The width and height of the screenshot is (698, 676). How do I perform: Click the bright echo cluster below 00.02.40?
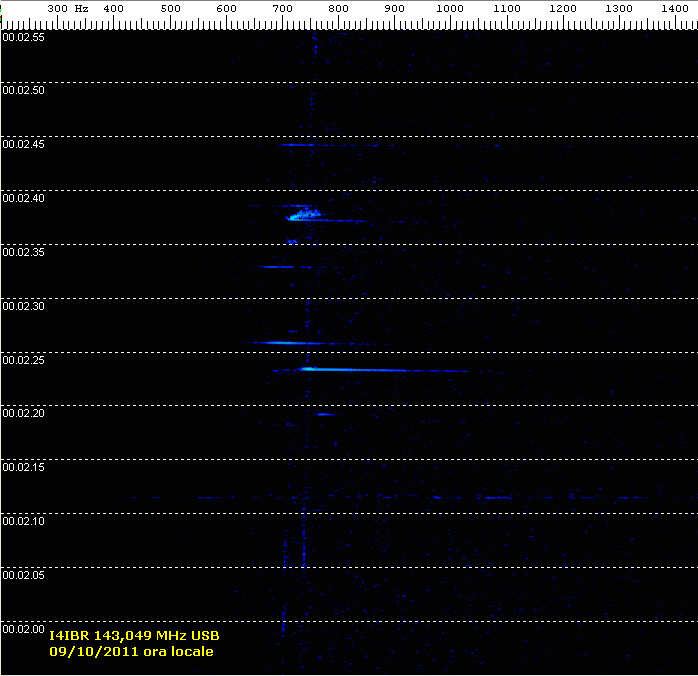[304, 215]
